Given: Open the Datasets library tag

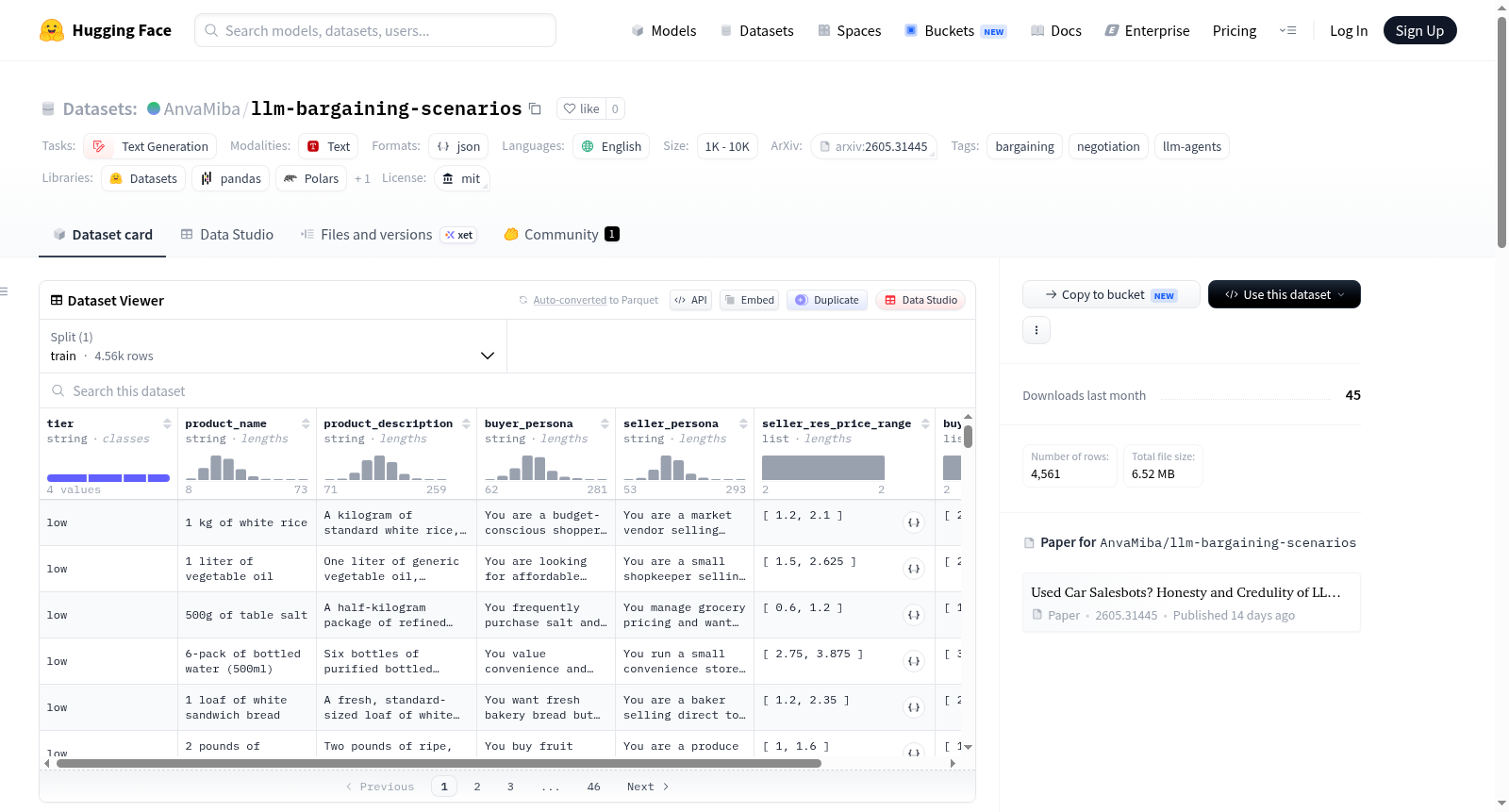Looking at the screenshot, I should pos(143,178).
